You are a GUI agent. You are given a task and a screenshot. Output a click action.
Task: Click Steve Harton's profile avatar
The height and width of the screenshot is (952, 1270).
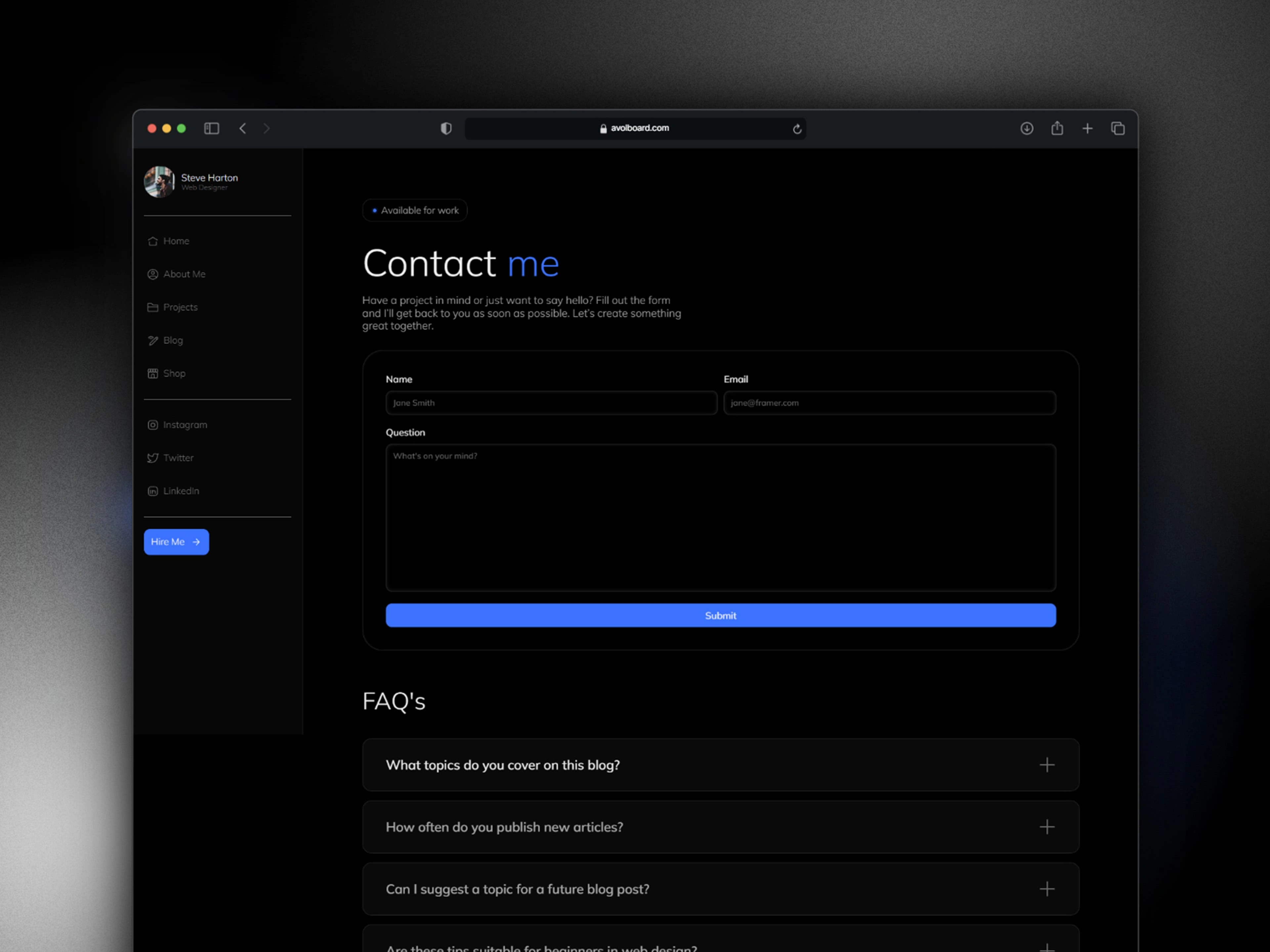coord(159,182)
